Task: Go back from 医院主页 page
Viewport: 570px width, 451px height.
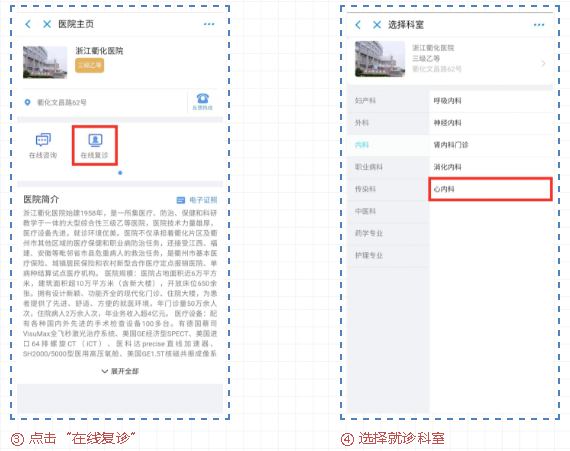Action: (28, 24)
